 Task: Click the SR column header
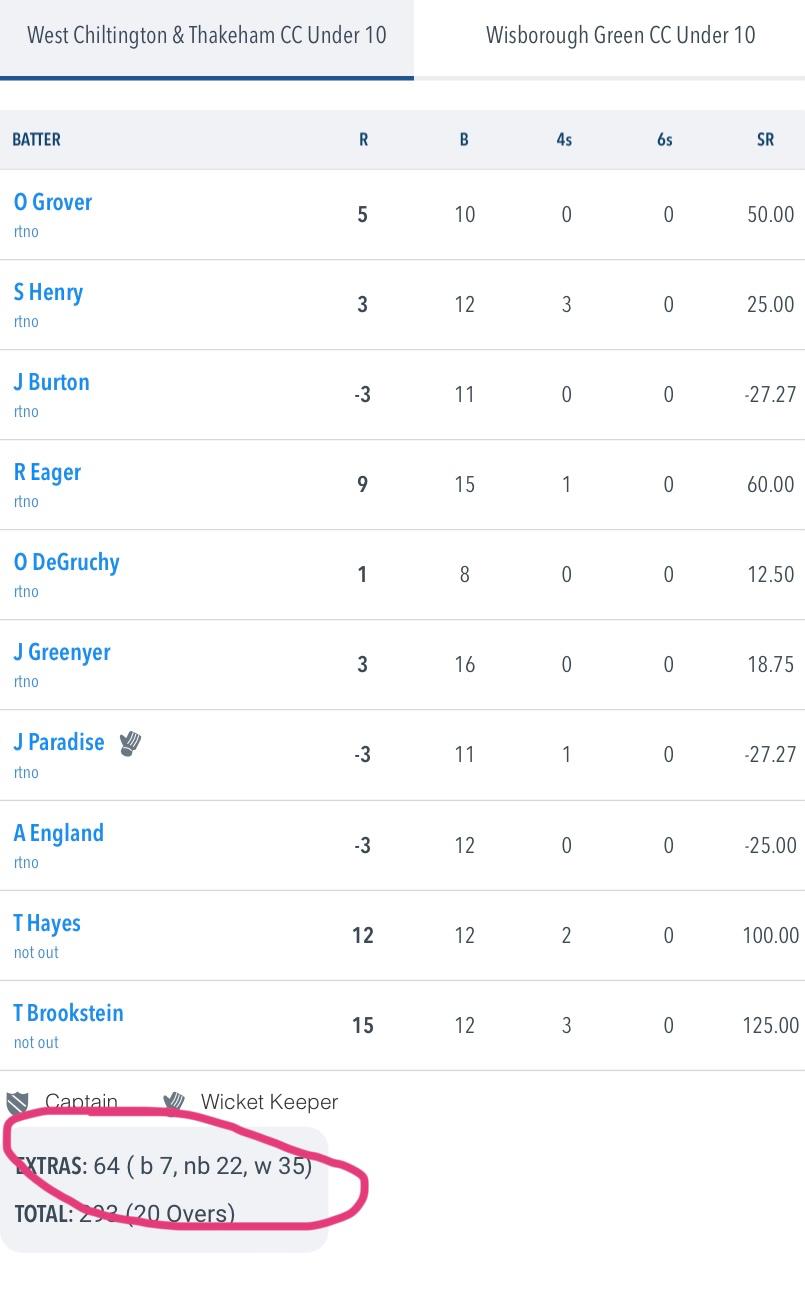[x=765, y=140]
